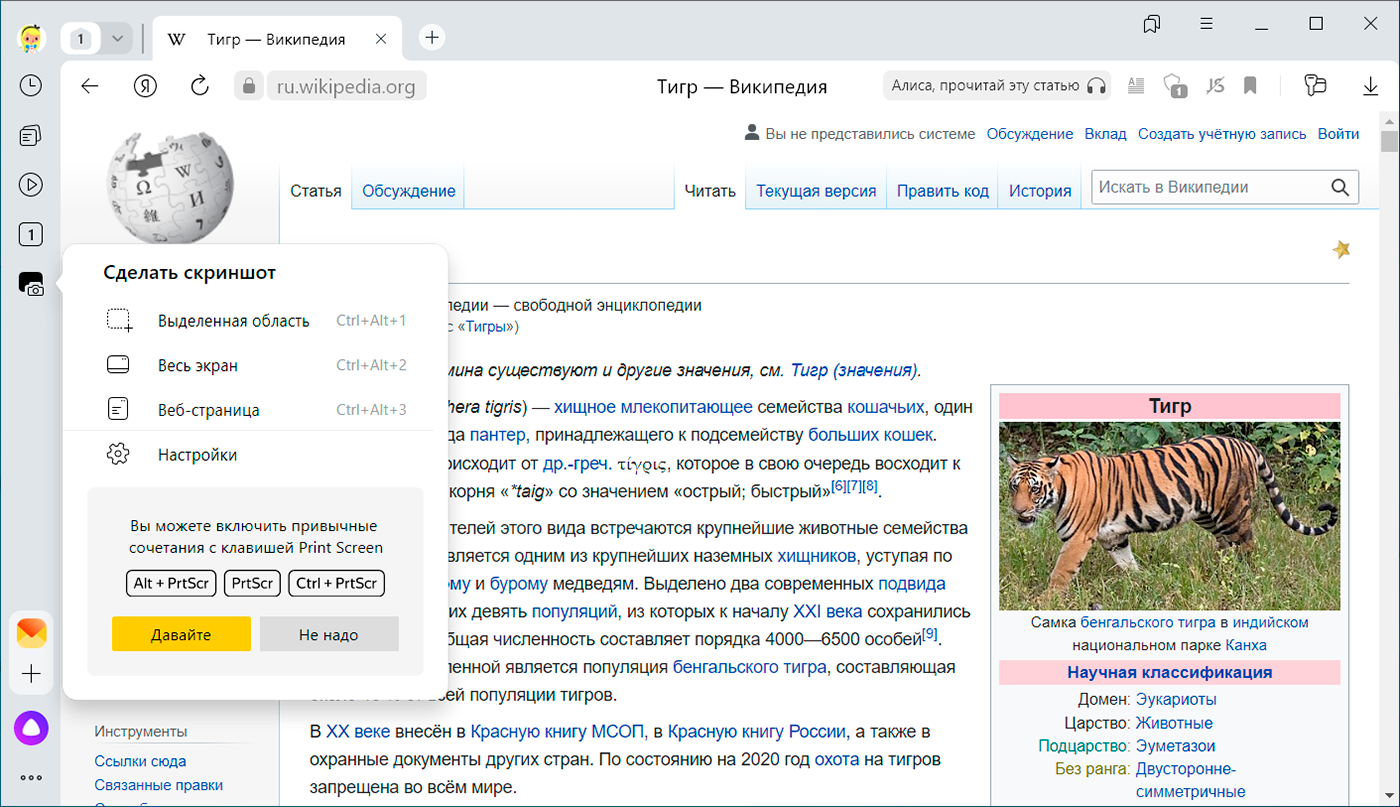The width and height of the screenshot is (1400, 807).
Task: Open the Protect shield icon
Action: (1175, 86)
